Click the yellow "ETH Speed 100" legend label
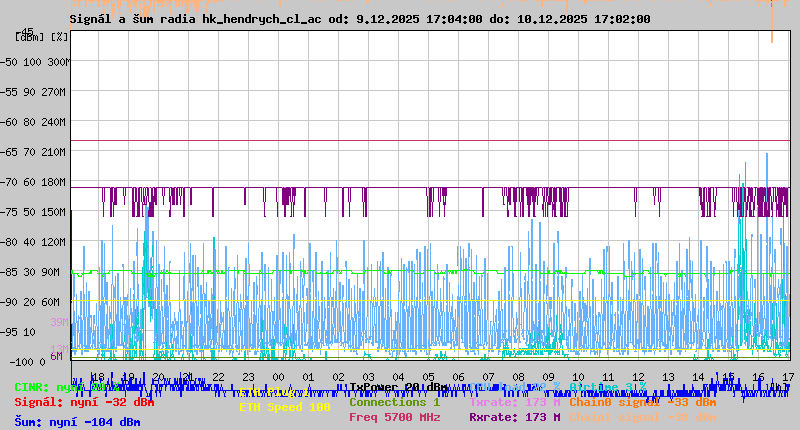This screenshot has height=430, width=800. tap(284, 407)
